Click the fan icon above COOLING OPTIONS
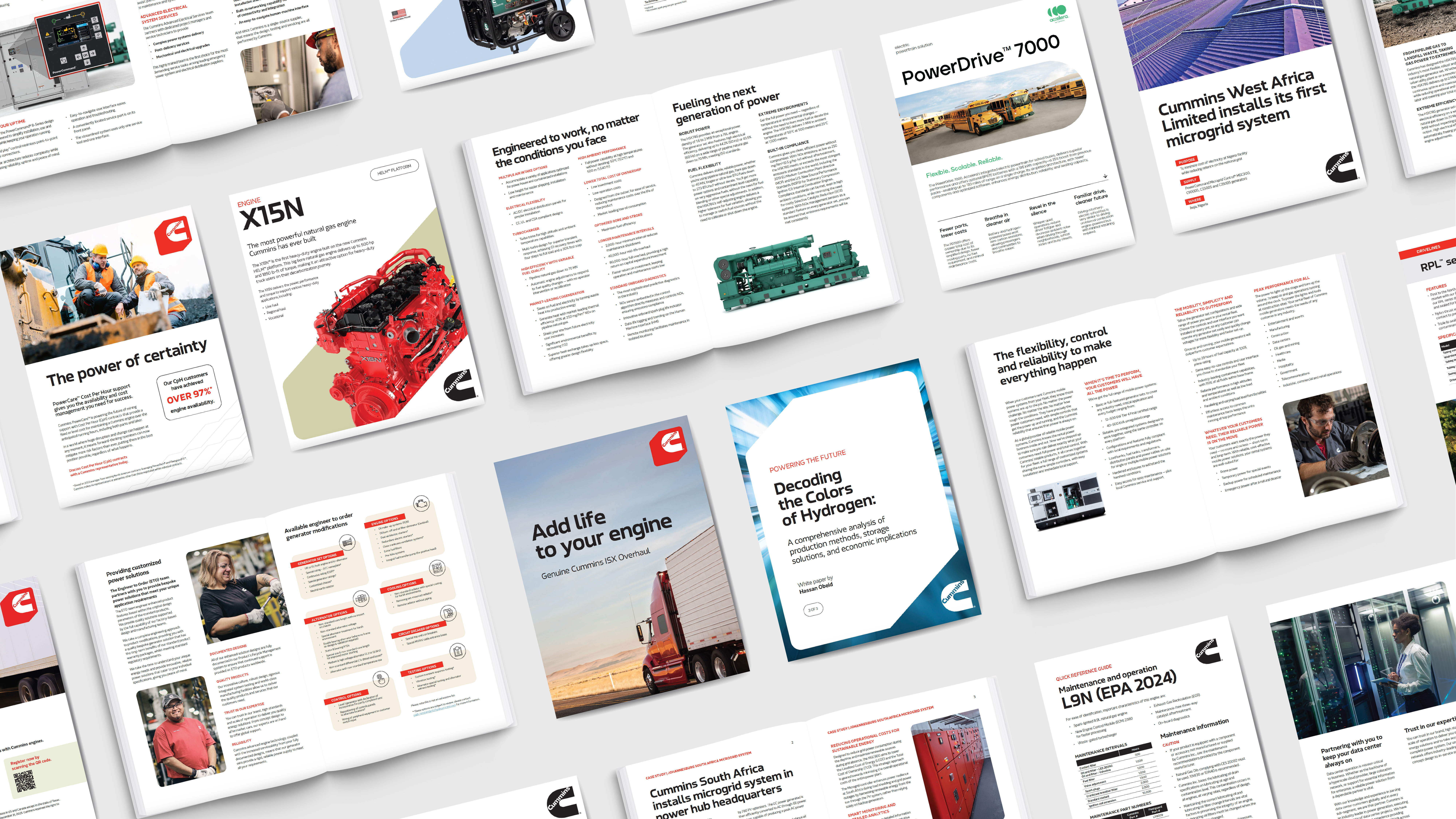The width and height of the screenshot is (1456, 819). [438, 568]
